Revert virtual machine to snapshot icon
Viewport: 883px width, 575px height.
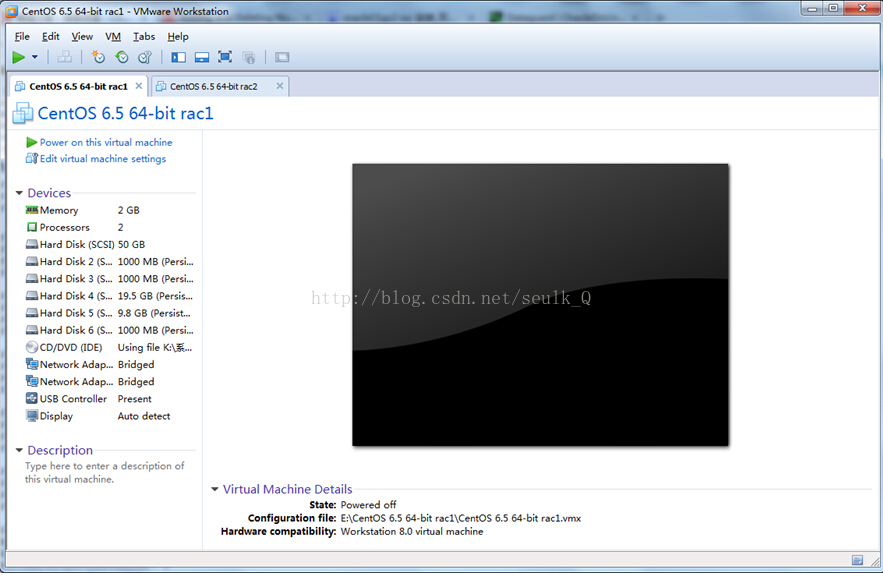[122, 57]
